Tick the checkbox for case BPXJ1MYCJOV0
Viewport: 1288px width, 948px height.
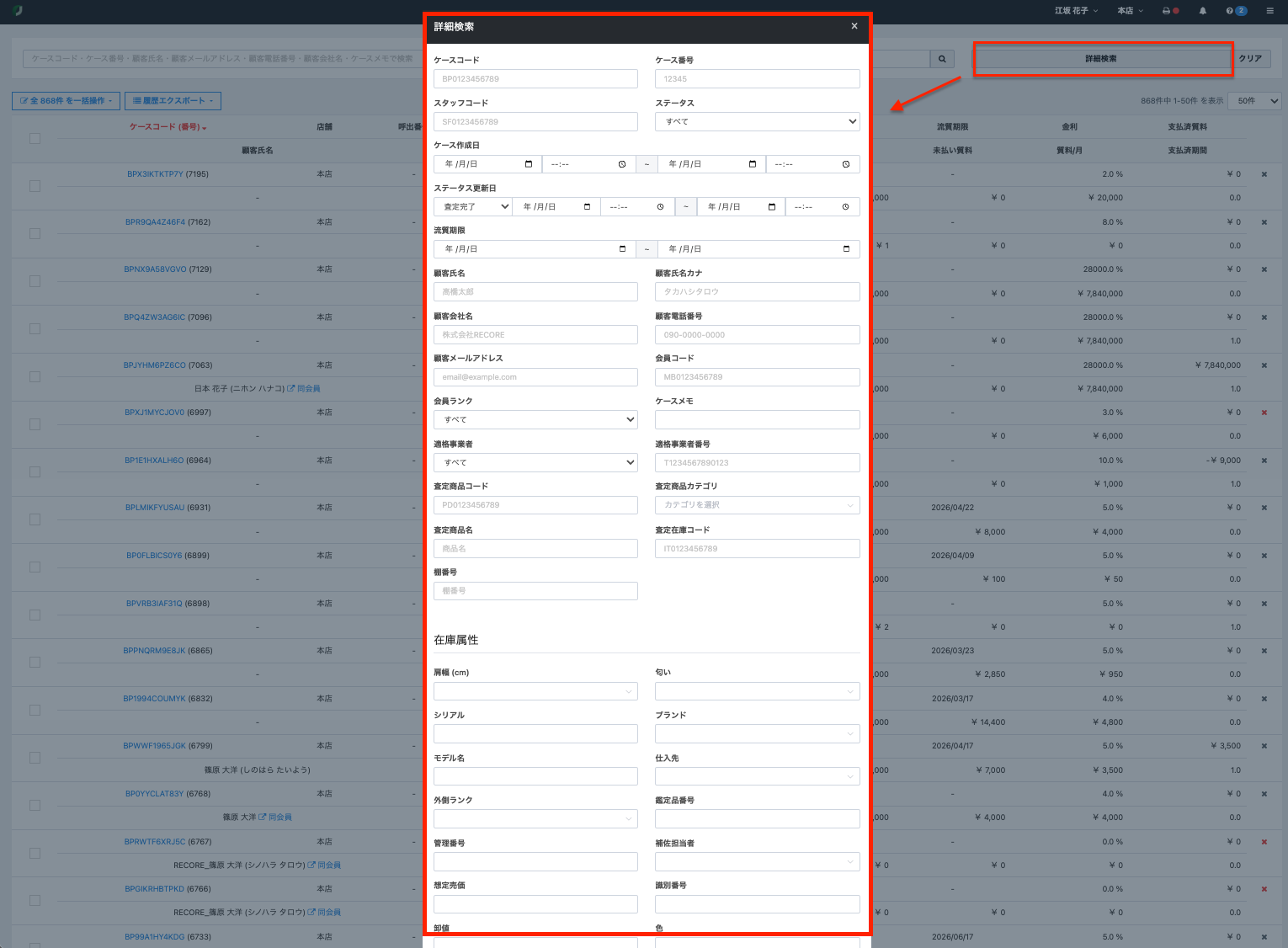point(35,424)
